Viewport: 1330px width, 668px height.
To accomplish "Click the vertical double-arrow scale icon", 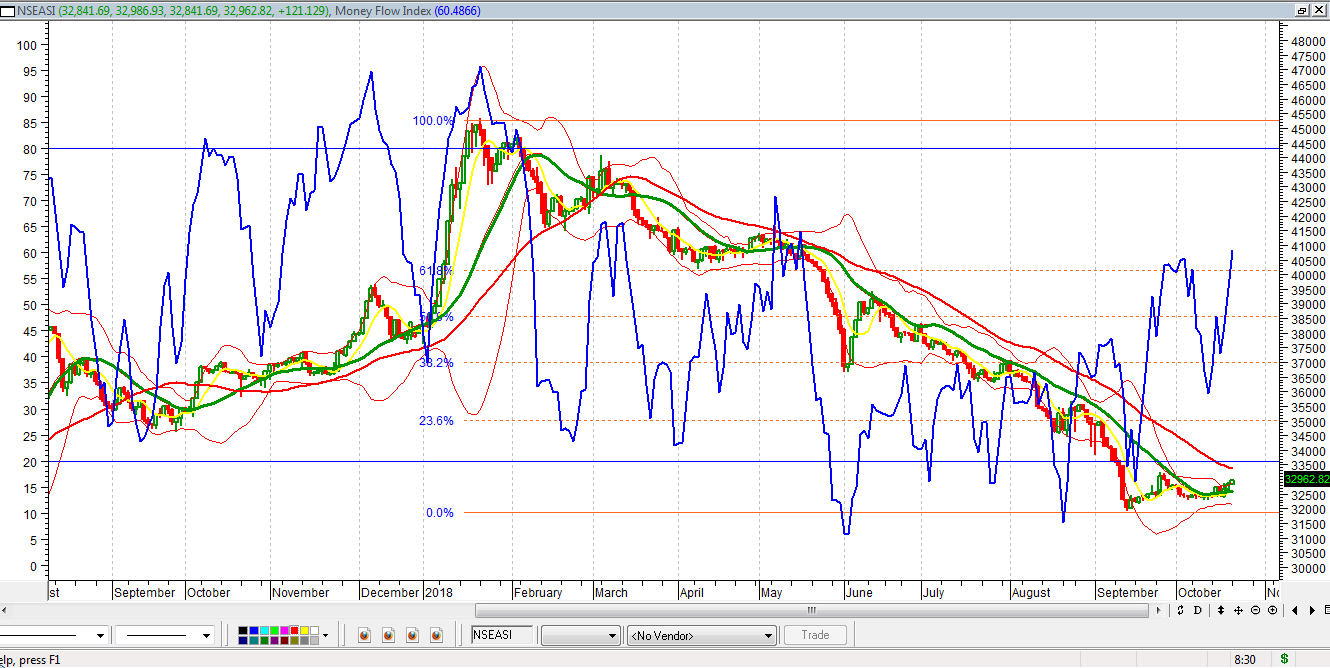I will coord(1220,610).
